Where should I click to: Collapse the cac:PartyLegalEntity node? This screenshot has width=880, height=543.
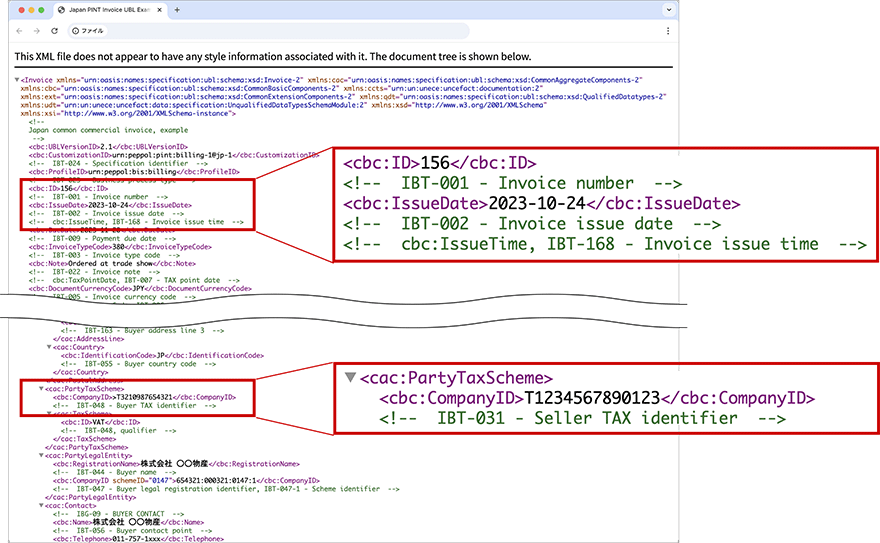coord(40,455)
